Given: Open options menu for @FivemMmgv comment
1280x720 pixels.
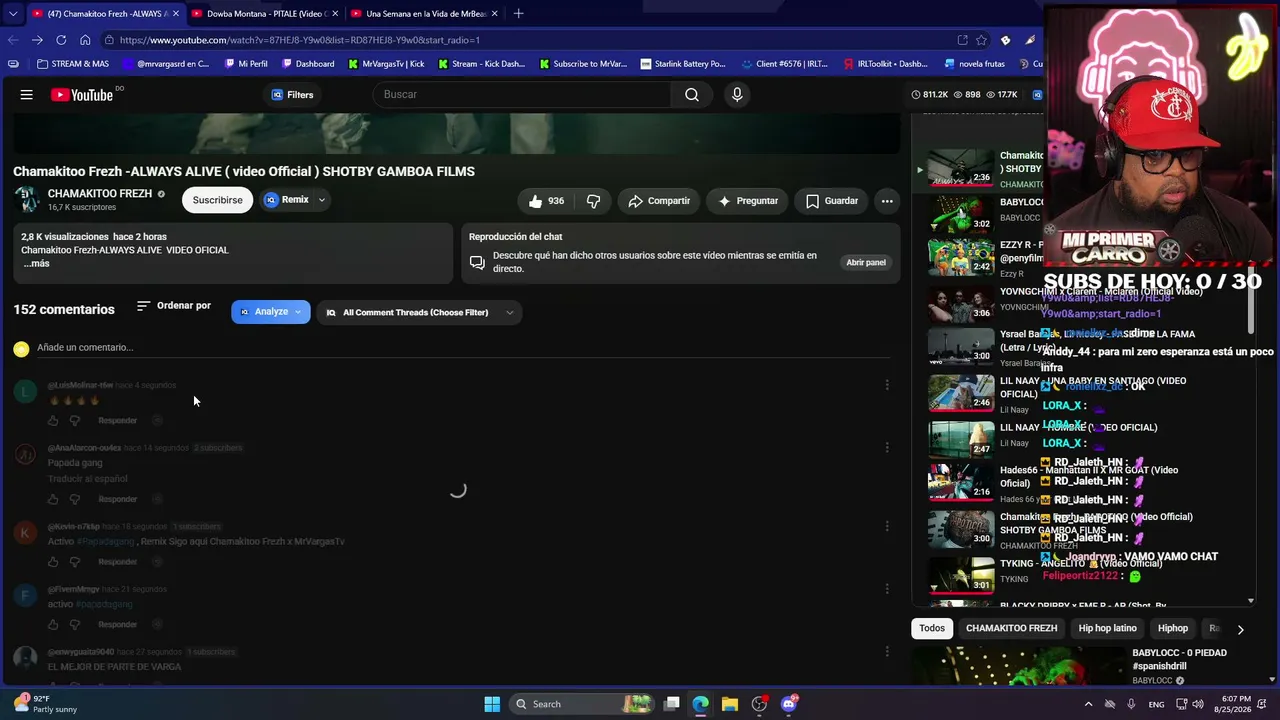Looking at the screenshot, I should click(x=887, y=590).
